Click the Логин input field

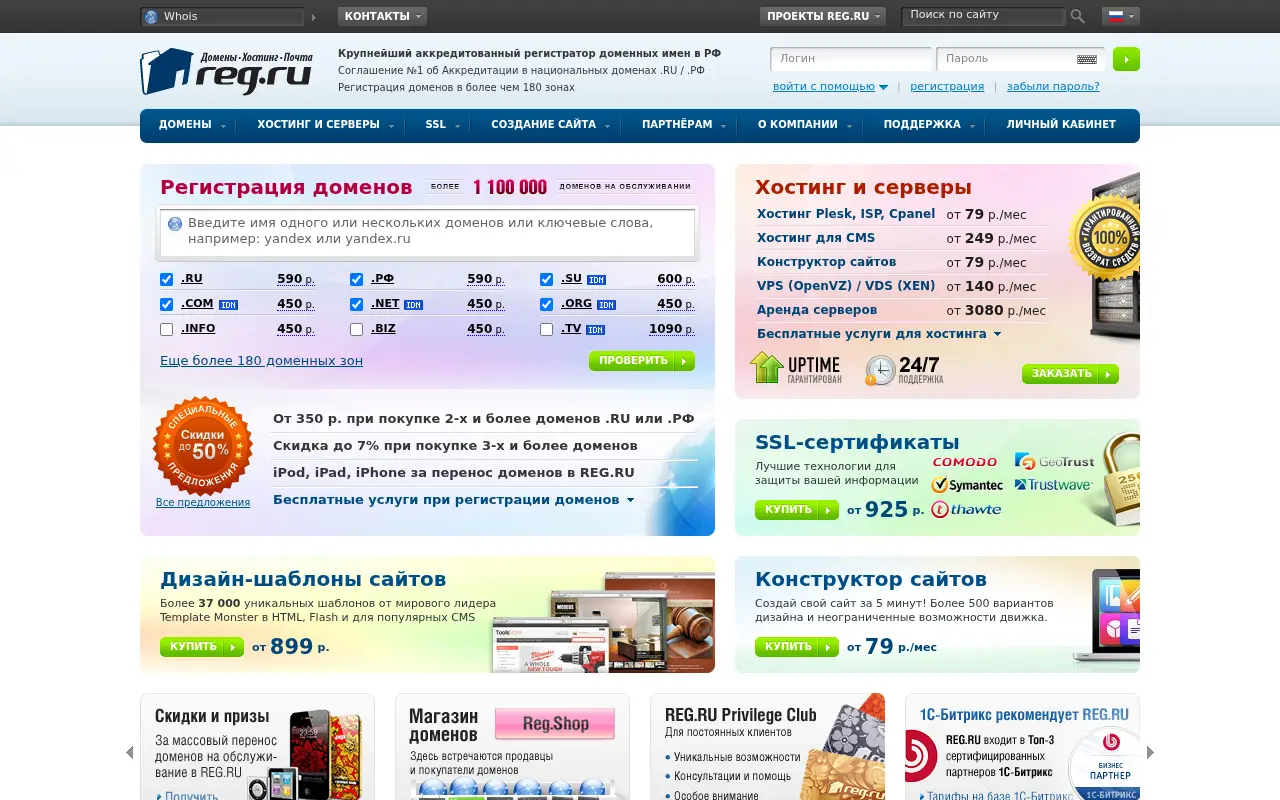click(851, 59)
